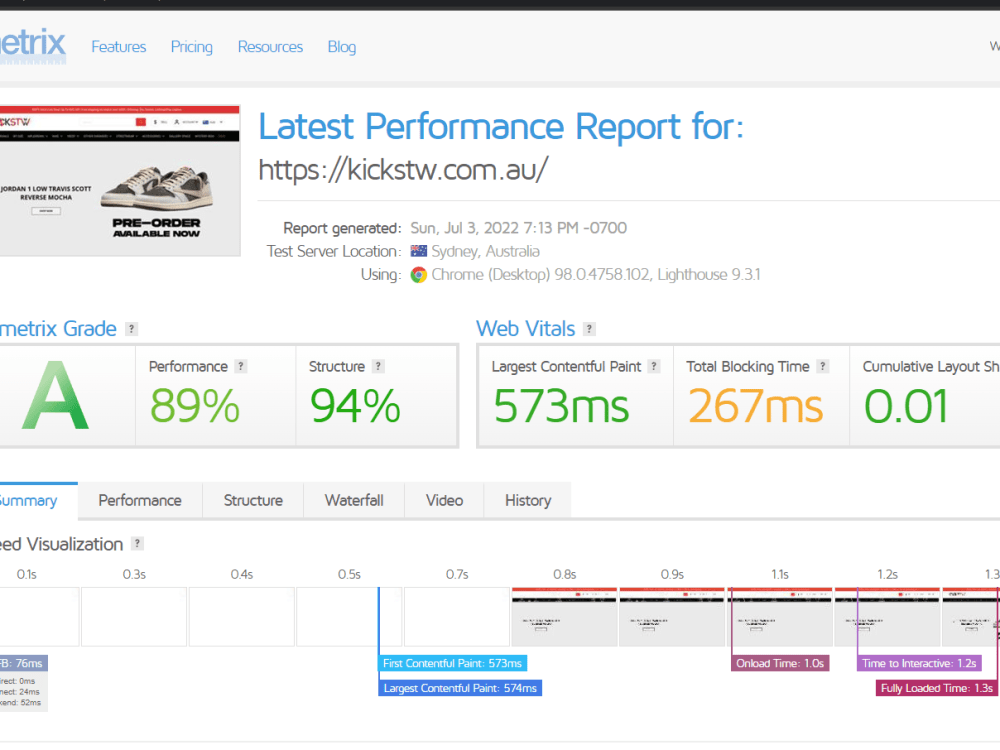Click Largest Contentful Paint 574ms marker
The height and width of the screenshot is (750, 1000).
460,688
